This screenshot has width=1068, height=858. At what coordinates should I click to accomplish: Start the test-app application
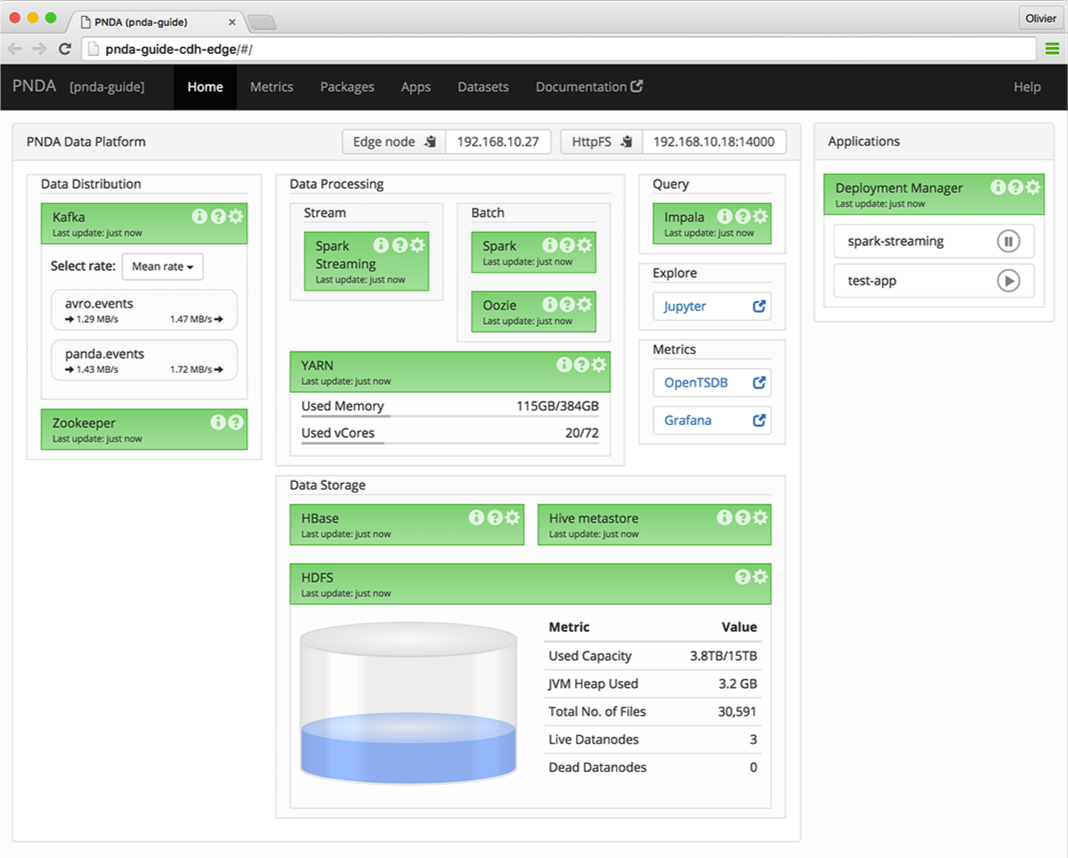click(x=1009, y=281)
